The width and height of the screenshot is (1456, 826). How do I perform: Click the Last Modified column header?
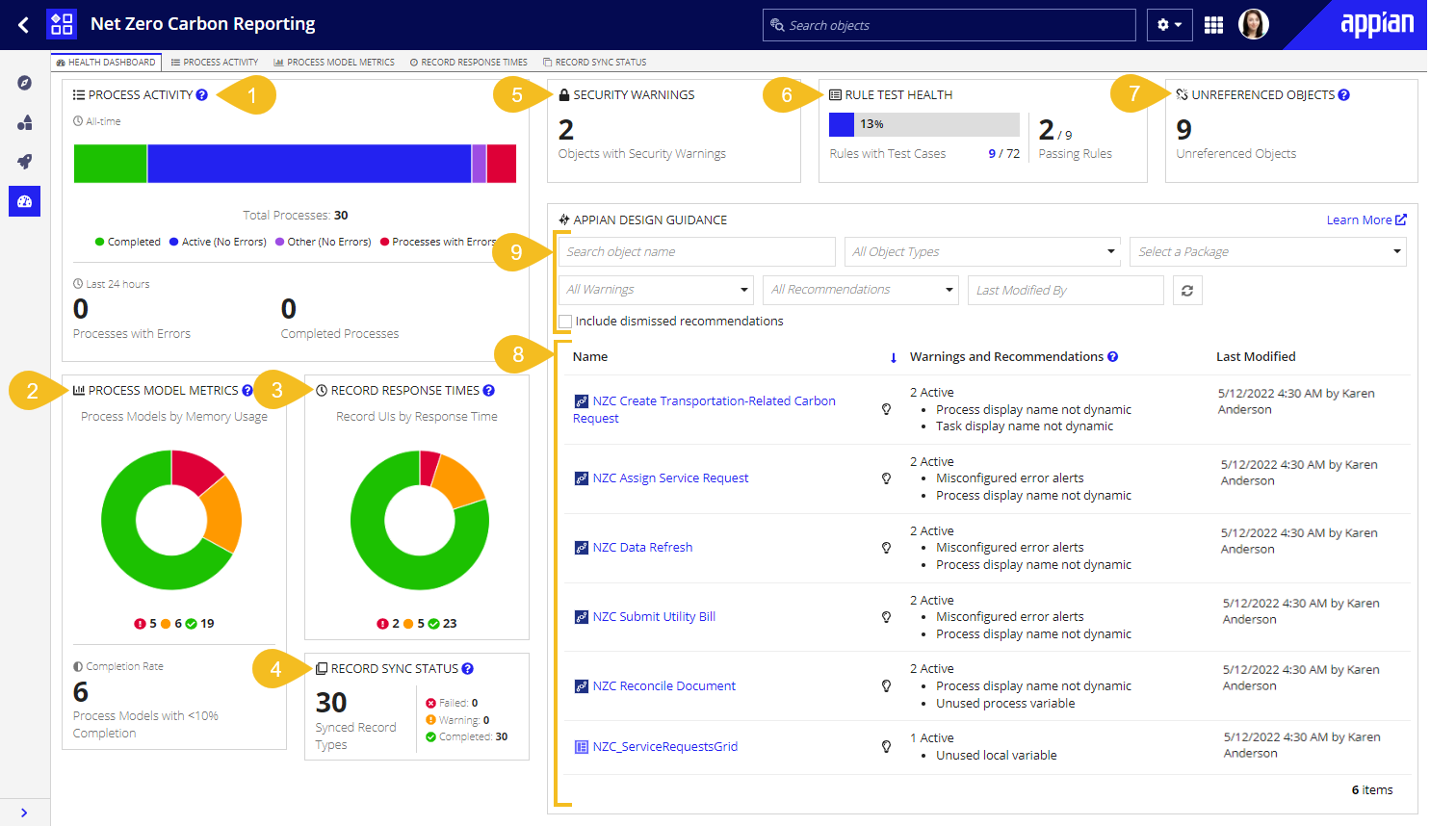(x=1256, y=356)
